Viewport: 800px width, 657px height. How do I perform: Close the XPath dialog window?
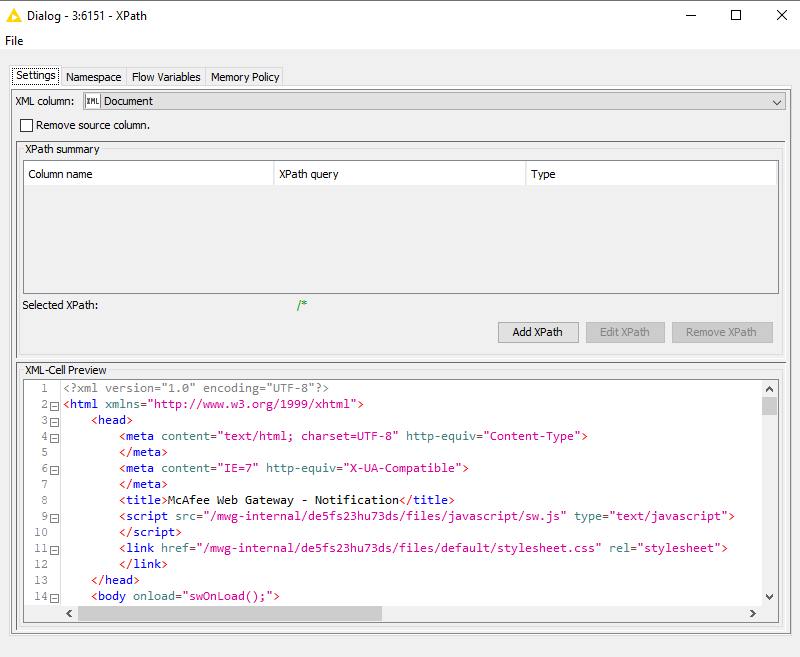782,15
